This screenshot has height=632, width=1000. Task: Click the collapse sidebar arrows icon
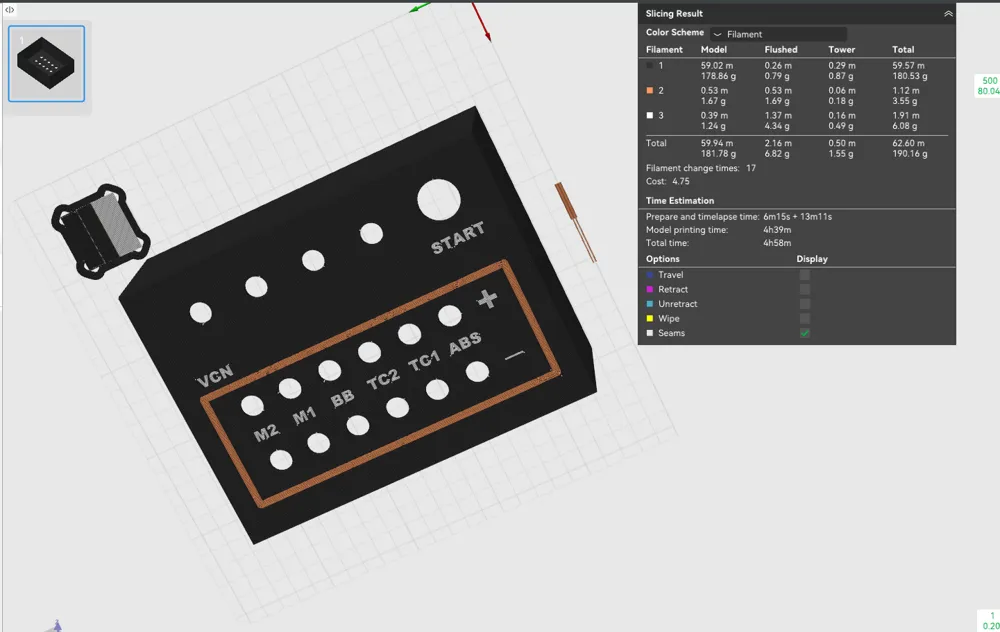coord(10,10)
